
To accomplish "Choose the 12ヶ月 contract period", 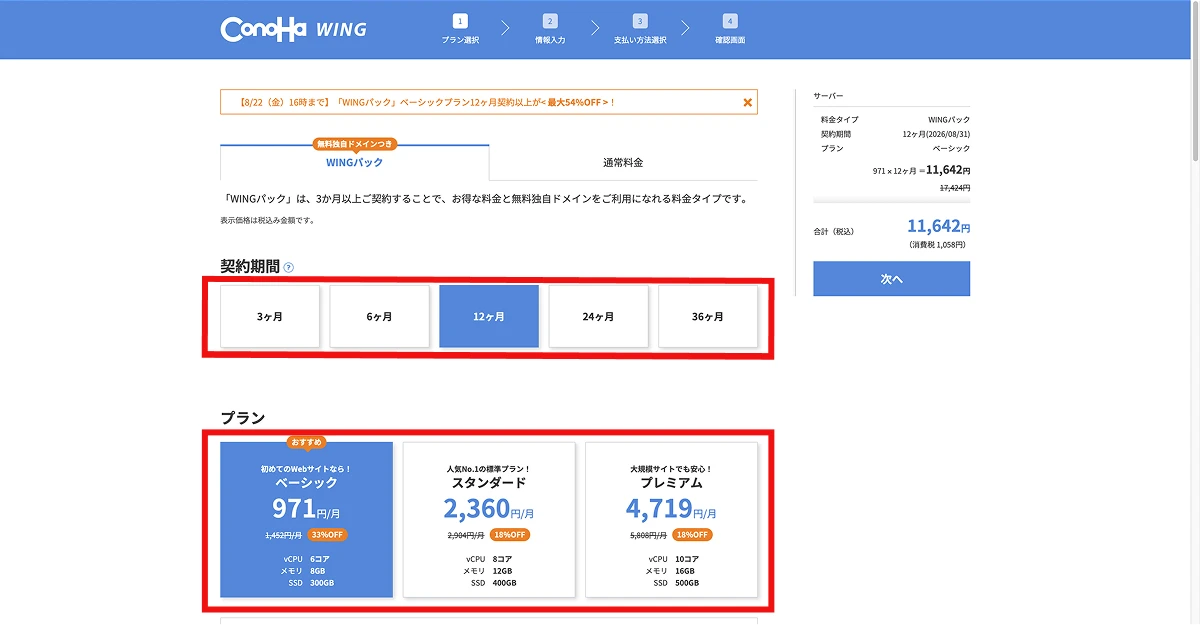I will 489,316.
